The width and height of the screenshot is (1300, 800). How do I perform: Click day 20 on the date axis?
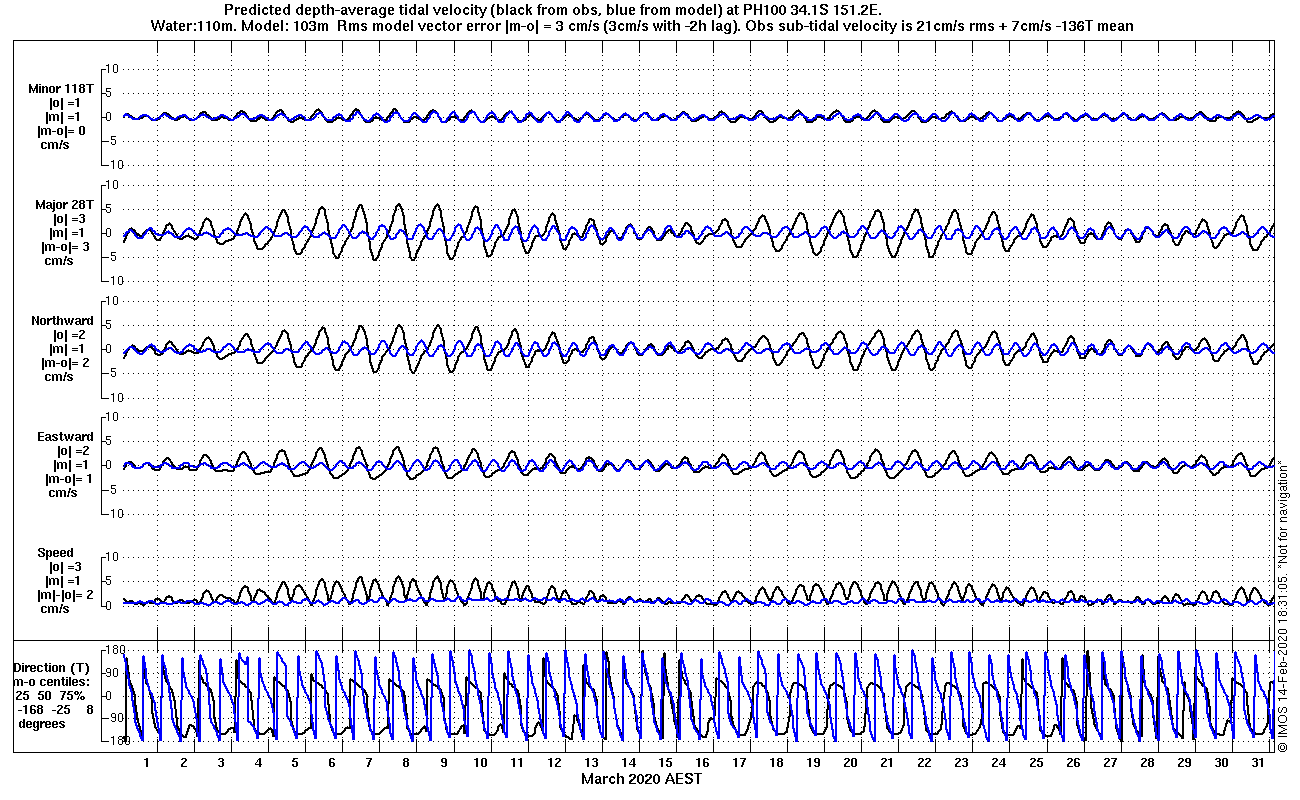(x=850, y=762)
